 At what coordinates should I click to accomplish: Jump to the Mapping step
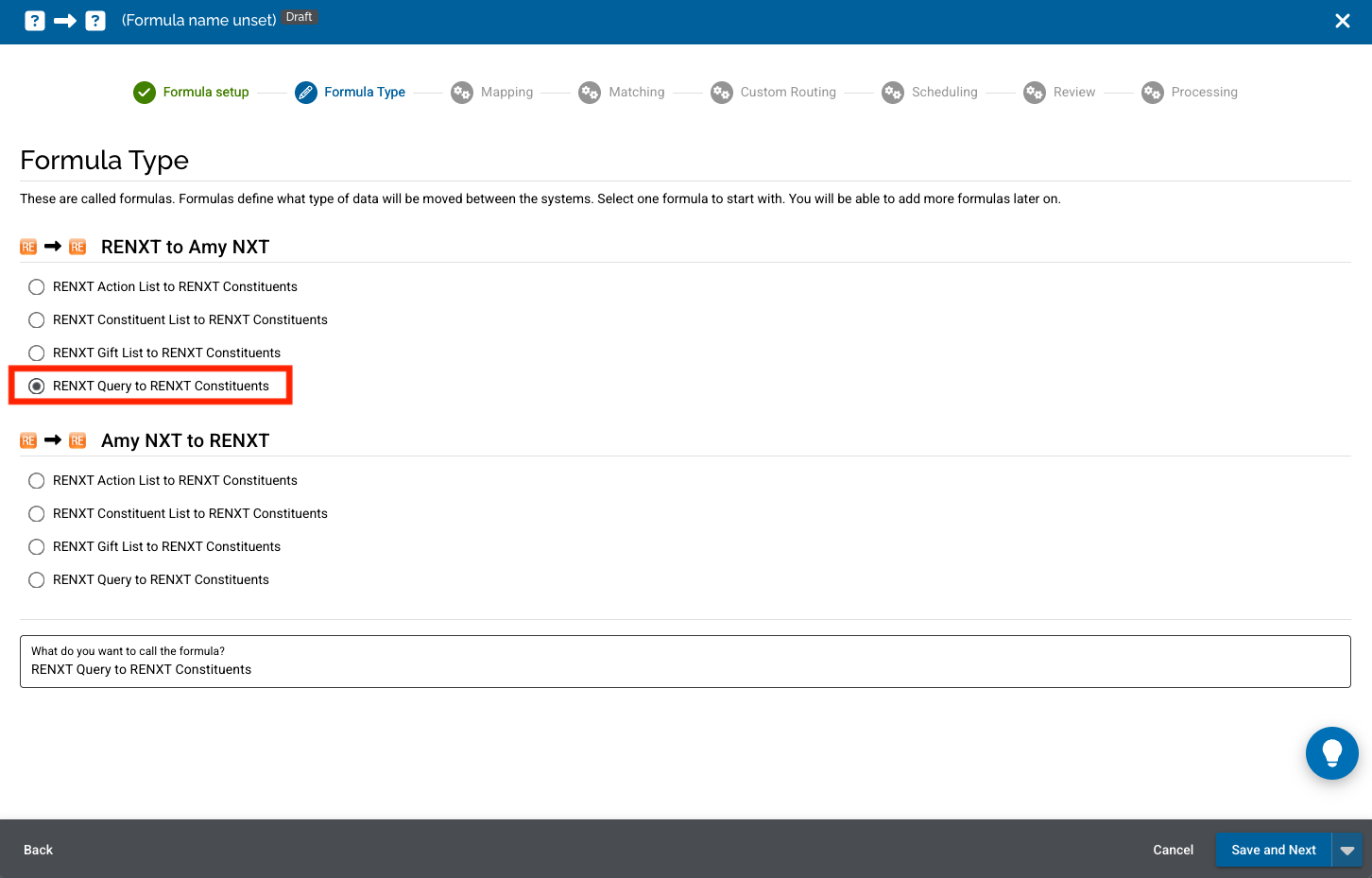[506, 92]
